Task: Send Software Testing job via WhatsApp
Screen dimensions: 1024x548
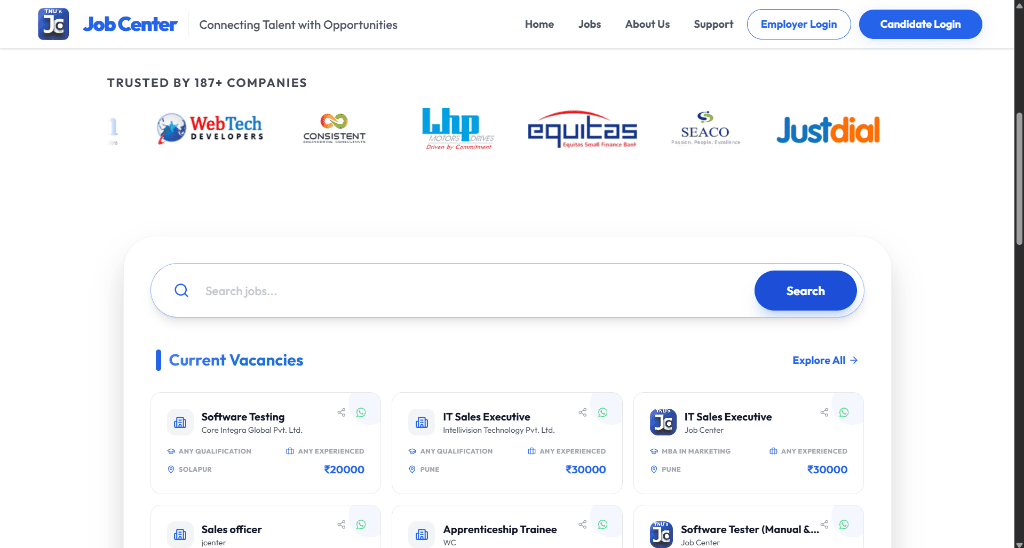Action: click(361, 413)
